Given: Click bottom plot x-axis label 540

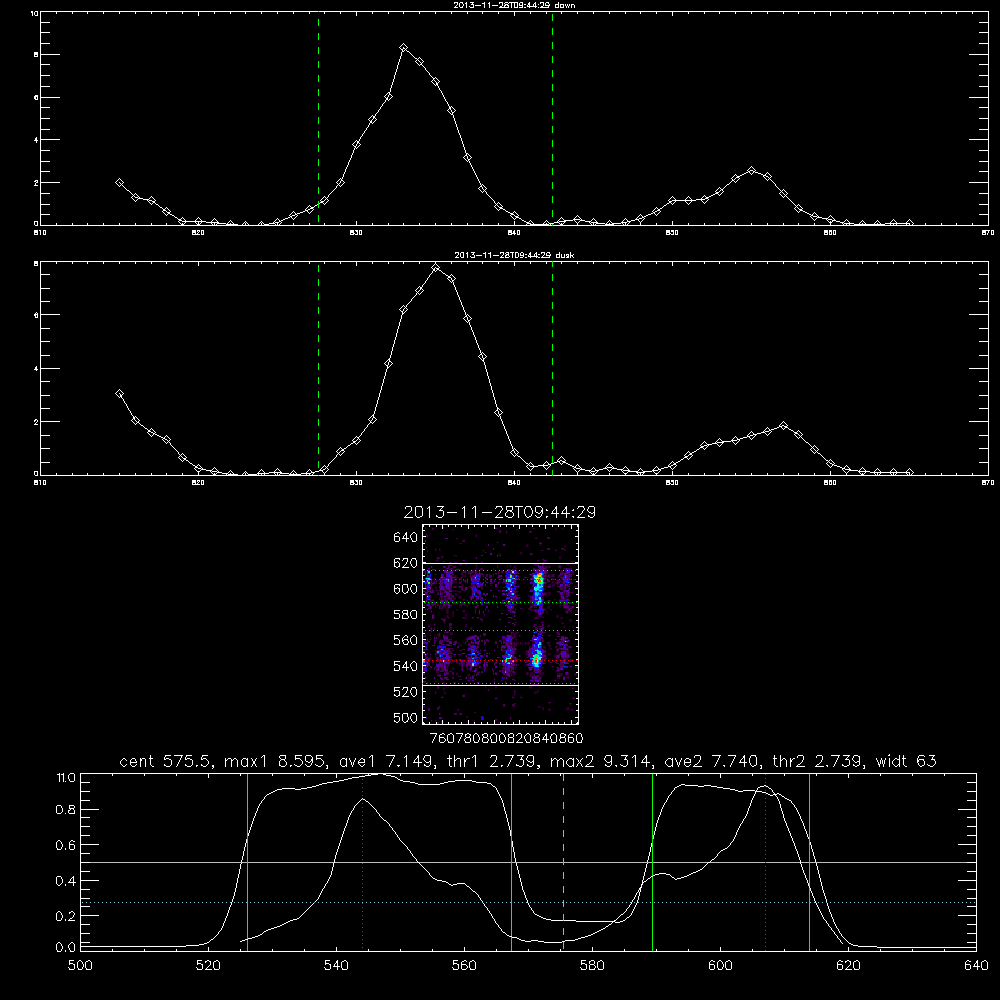Looking at the screenshot, I should (336, 966).
